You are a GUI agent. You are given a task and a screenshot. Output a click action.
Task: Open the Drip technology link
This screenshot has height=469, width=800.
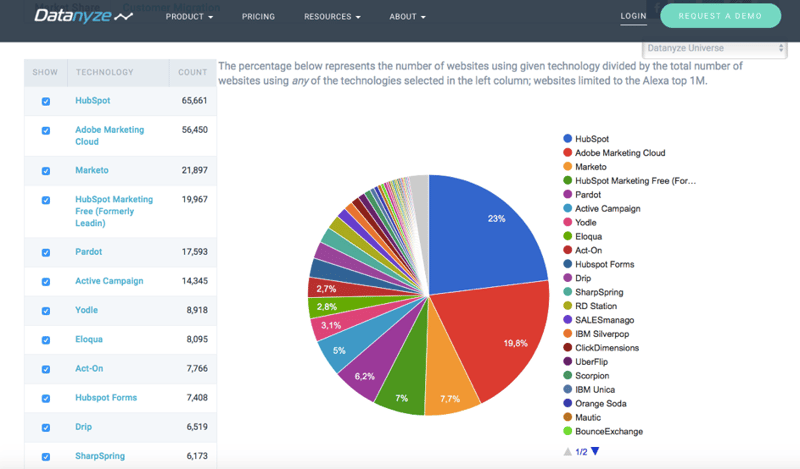pyautogui.click(x=84, y=426)
